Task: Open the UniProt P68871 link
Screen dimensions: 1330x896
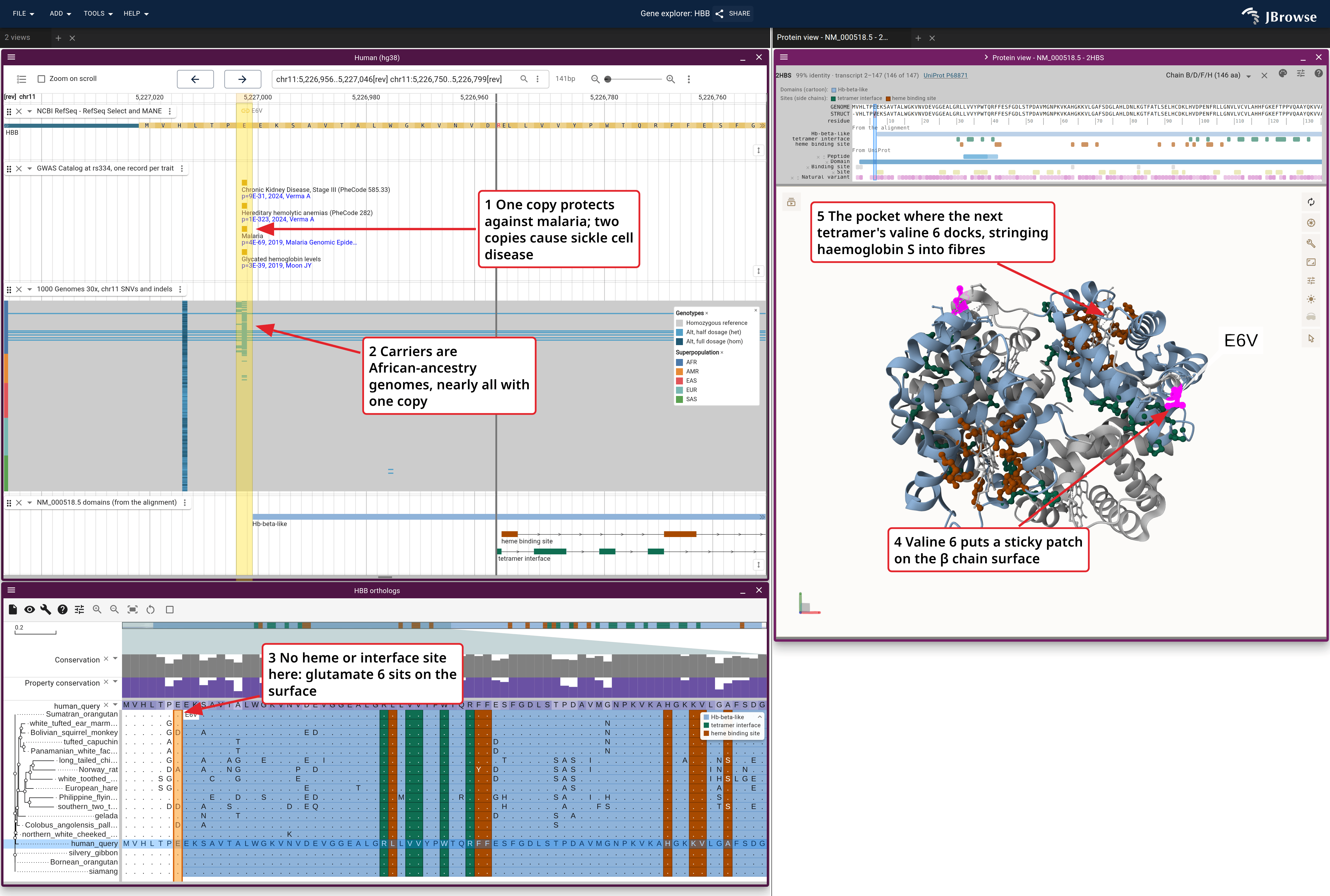Action: pyautogui.click(x=945, y=75)
